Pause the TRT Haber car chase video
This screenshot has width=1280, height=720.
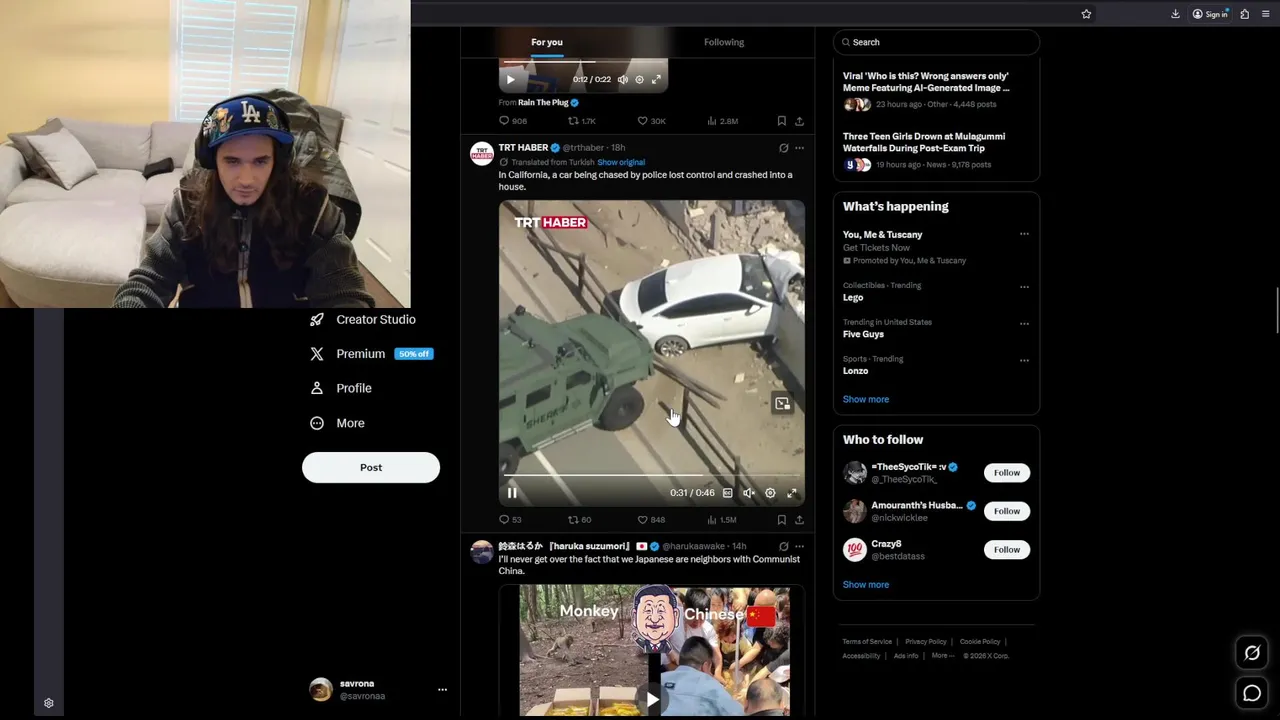512,493
